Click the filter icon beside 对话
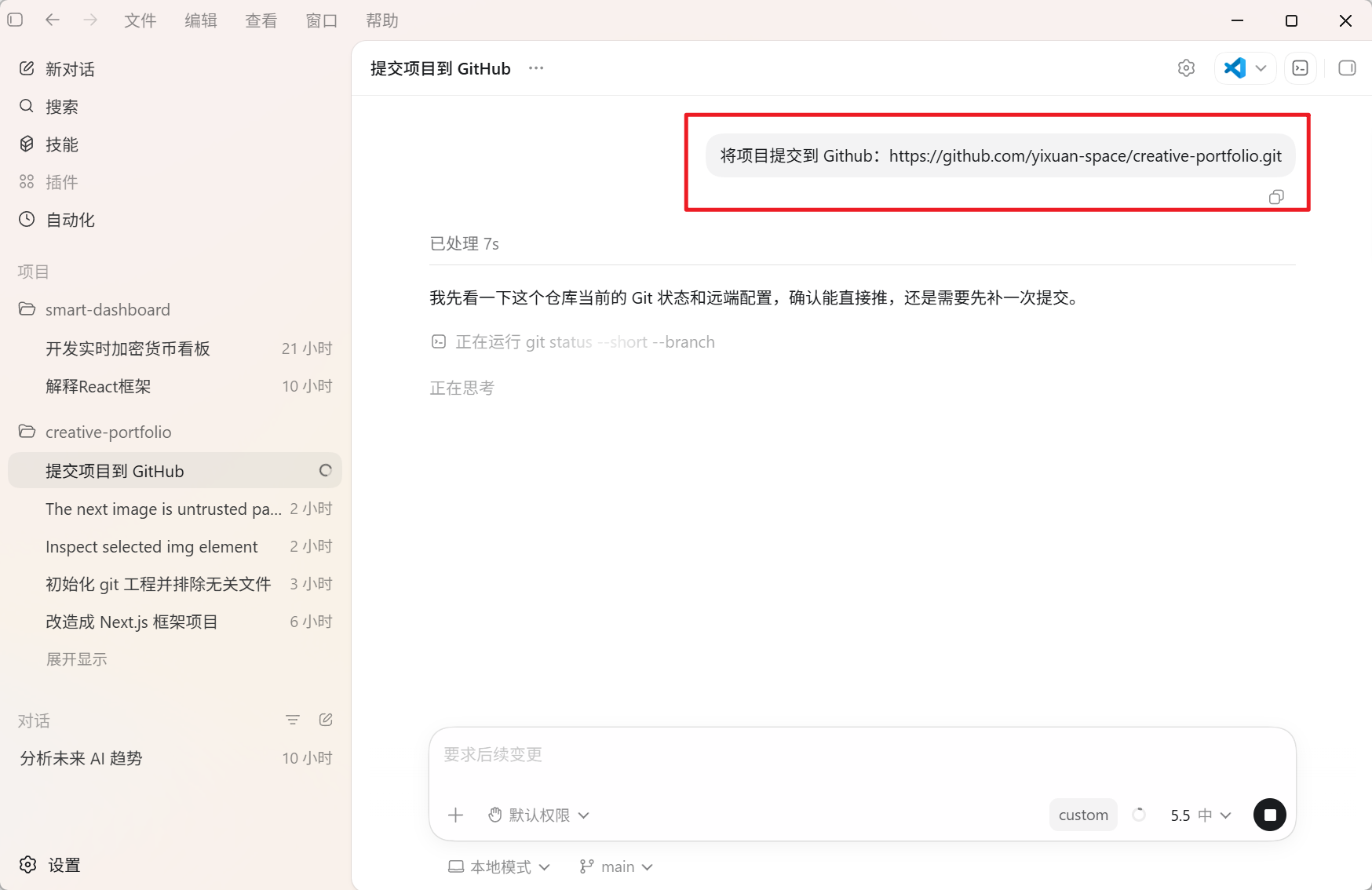 [293, 720]
